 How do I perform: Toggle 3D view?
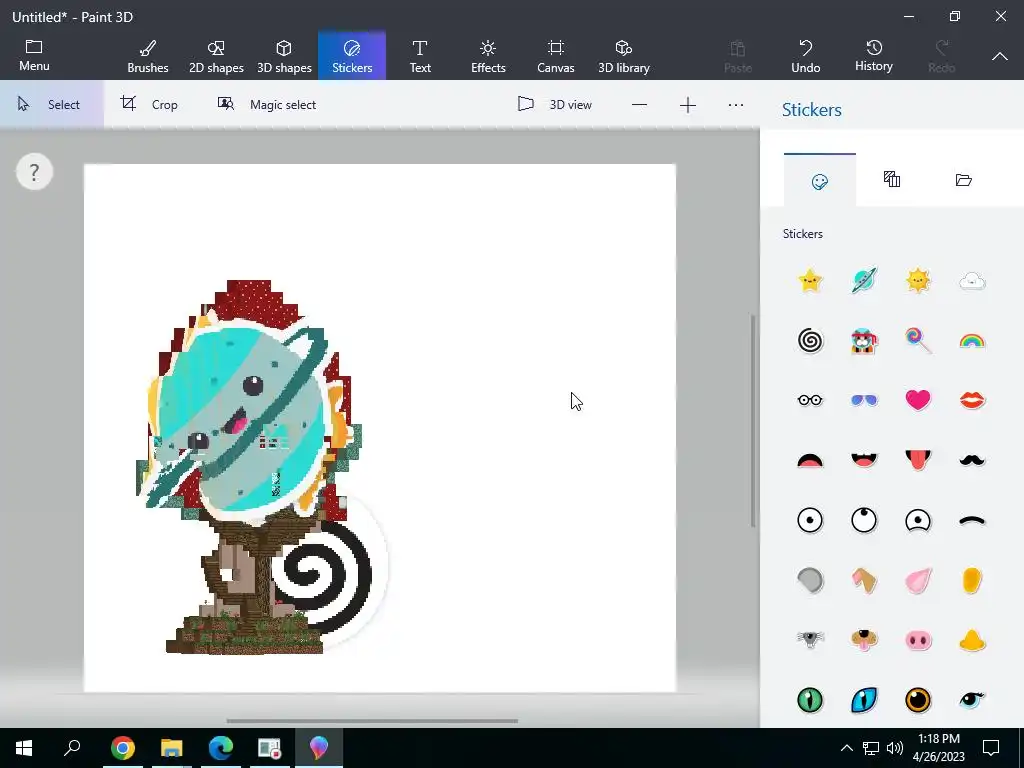(x=555, y=104)
